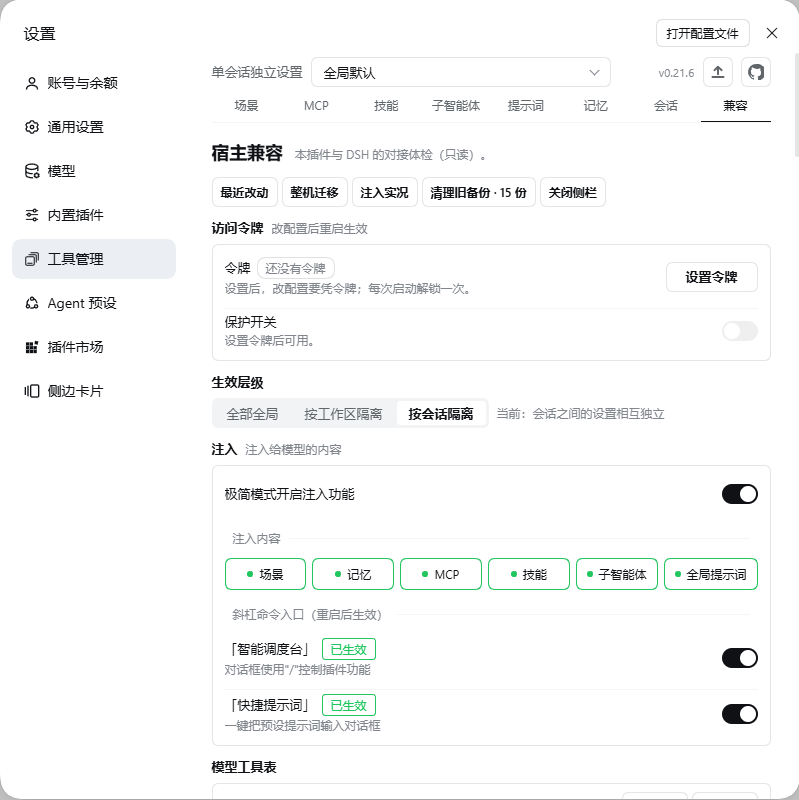Click the account and balance person icon
799x800 pixels.
32,83
